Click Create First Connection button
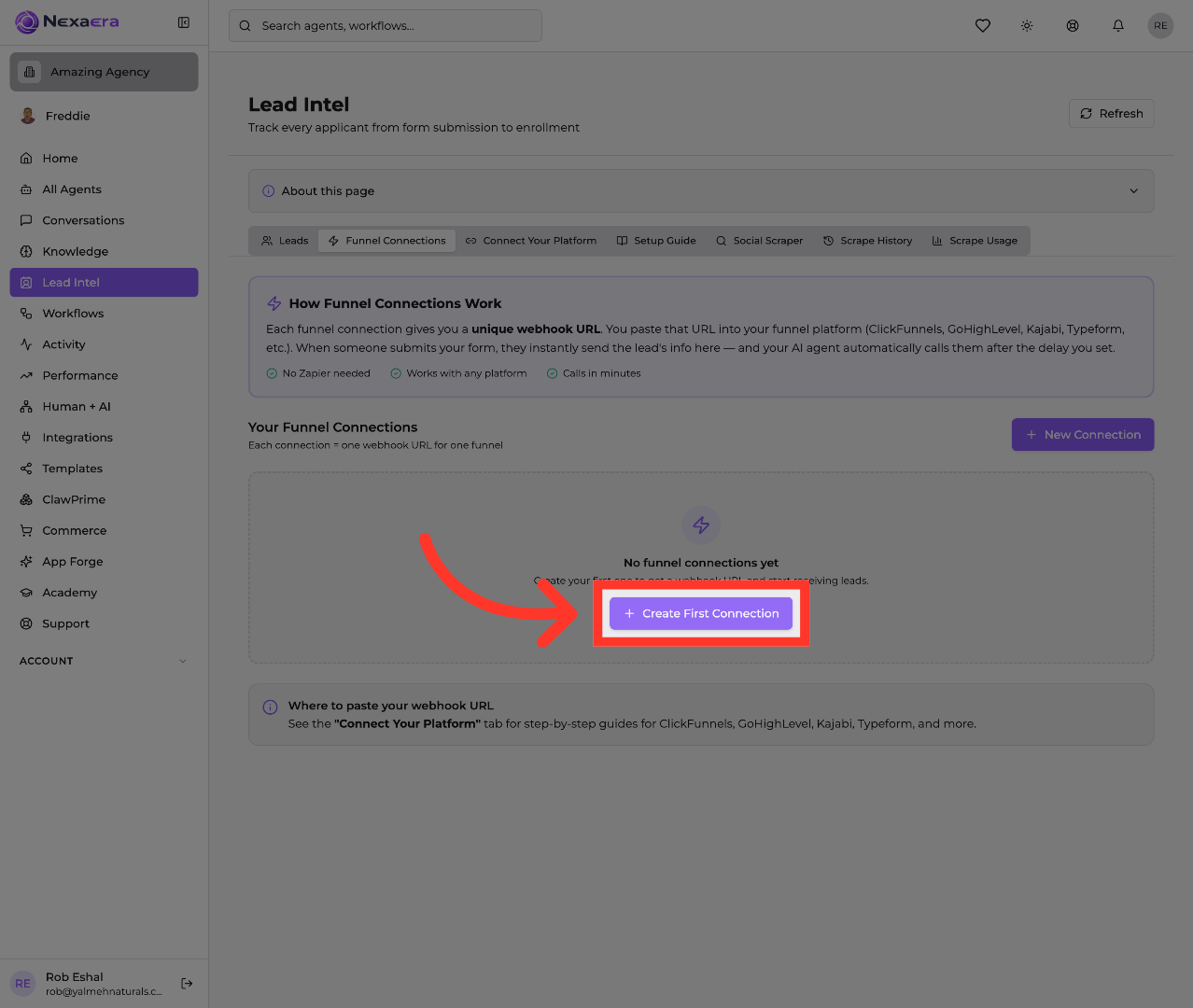The width and height of the screenshot is (1193, 1008). point(701,613)
